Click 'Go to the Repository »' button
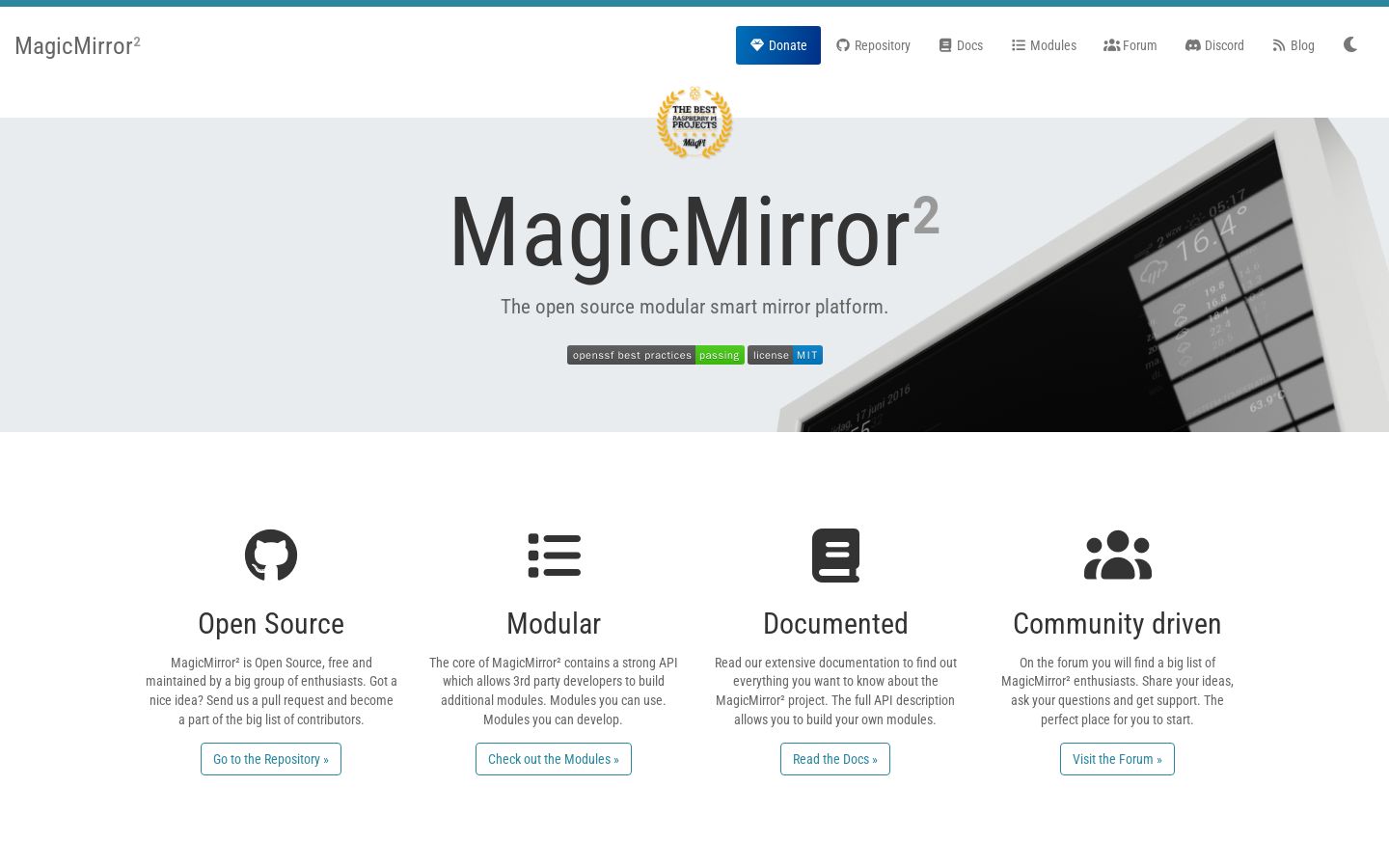The height and width of the screenshot is (868, 1389). (271, 759)
